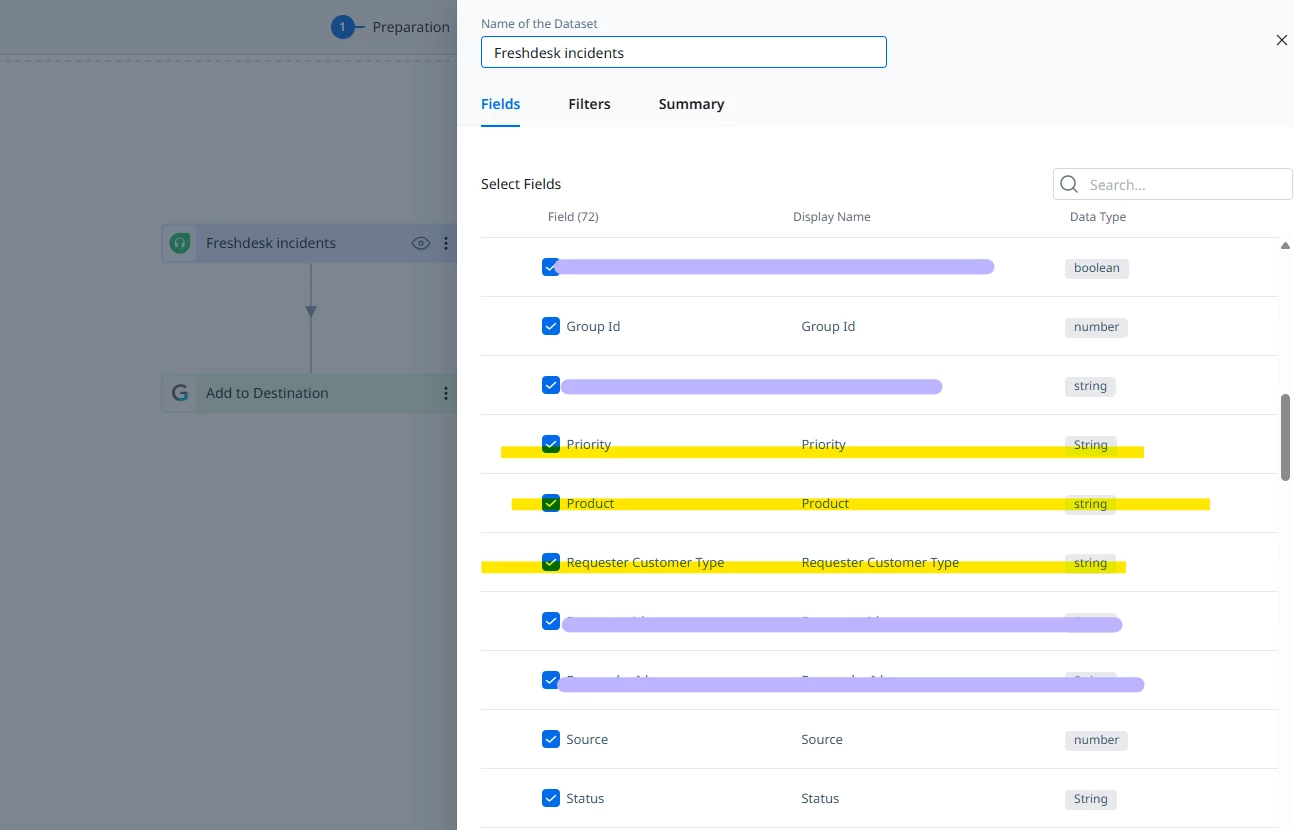Viewport: 1293px width, 830px height.
Task: Switch to the Summary tab
Action: [691, 104]
